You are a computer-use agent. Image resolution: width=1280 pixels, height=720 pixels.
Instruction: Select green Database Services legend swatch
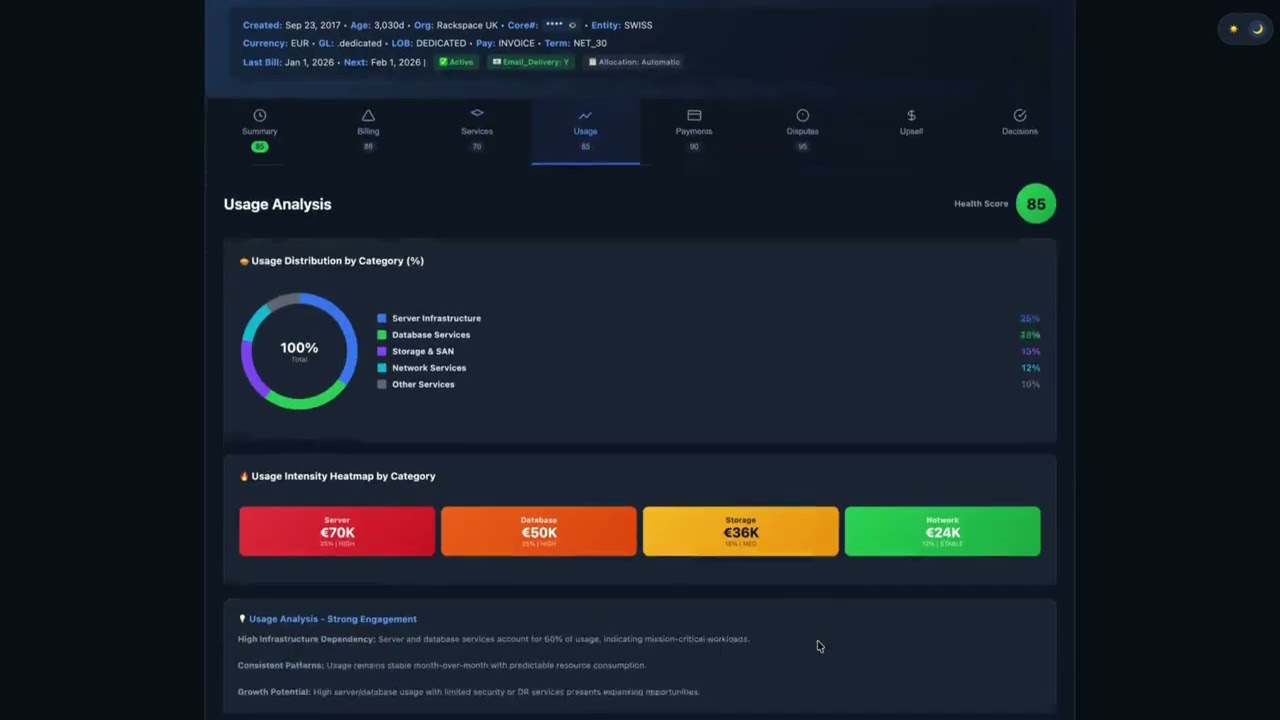(x=382, y=335)
